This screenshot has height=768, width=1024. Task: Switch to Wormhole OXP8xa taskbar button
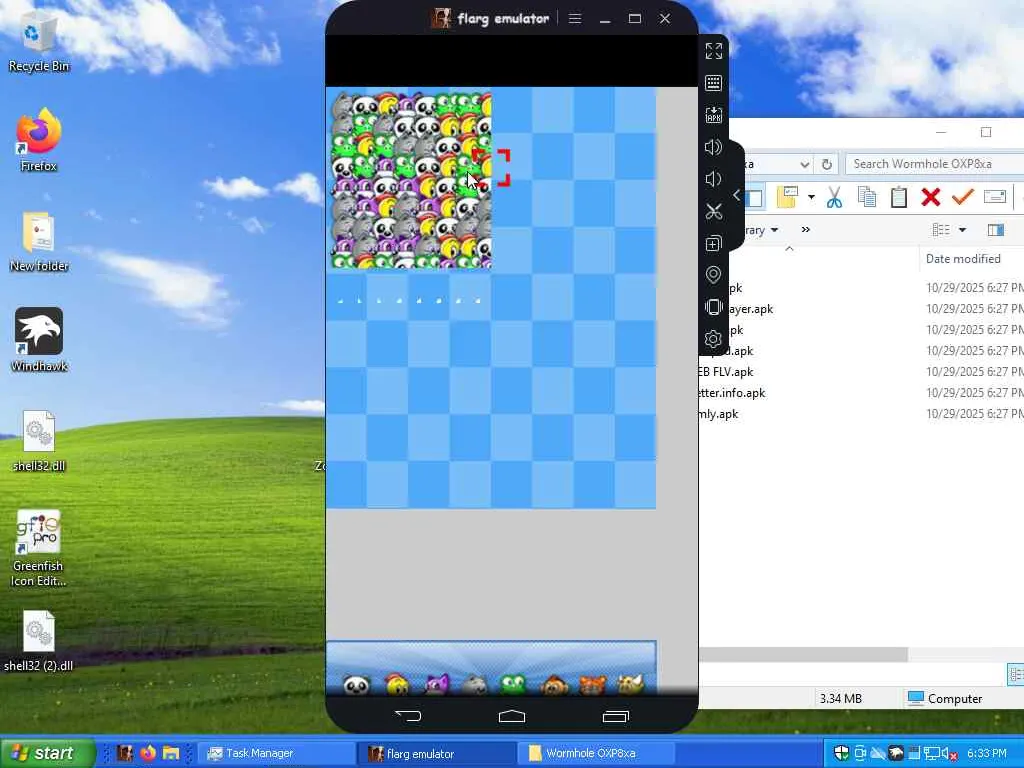coord(596,754)
